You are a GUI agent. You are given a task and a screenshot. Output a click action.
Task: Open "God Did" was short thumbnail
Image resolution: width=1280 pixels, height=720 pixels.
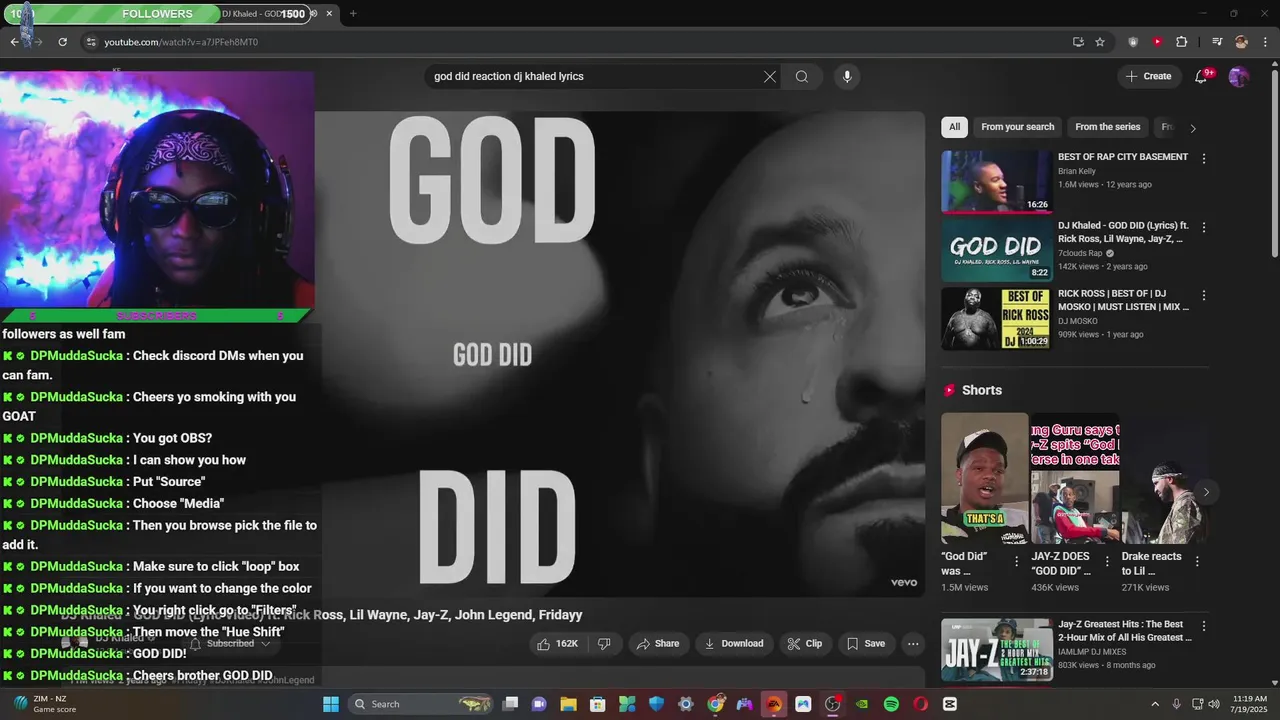point(984,478)
